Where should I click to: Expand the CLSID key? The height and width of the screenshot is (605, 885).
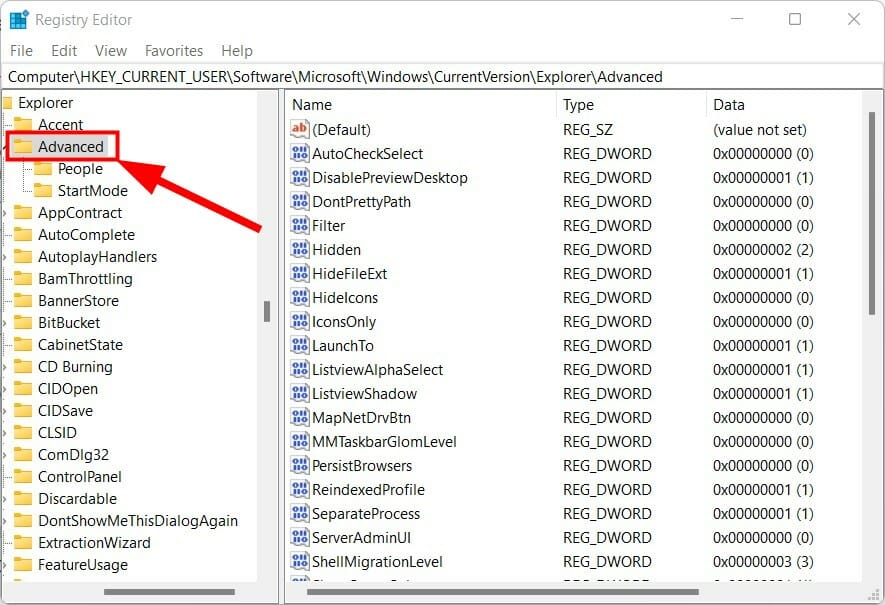coord(5,433)
